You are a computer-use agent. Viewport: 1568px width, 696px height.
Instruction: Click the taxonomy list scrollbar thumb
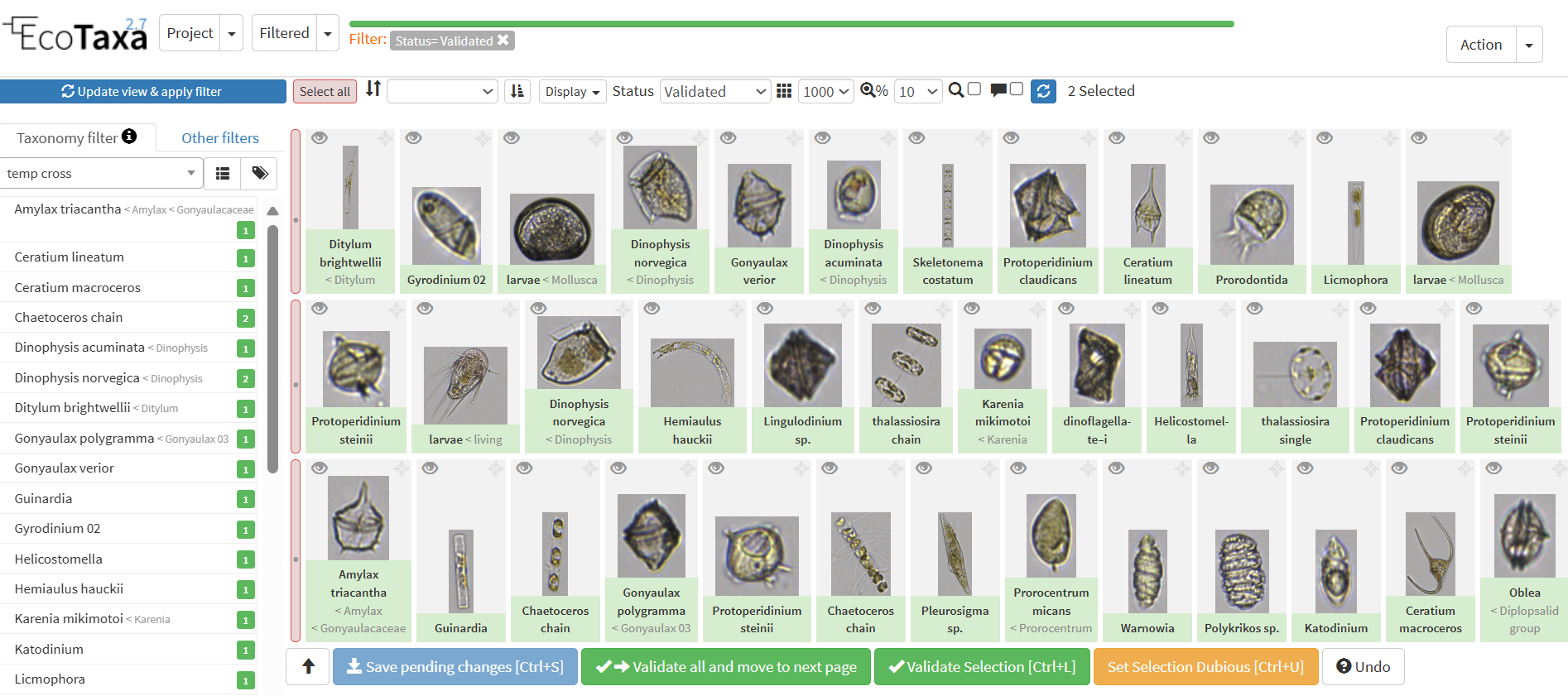tap(272, 348)
